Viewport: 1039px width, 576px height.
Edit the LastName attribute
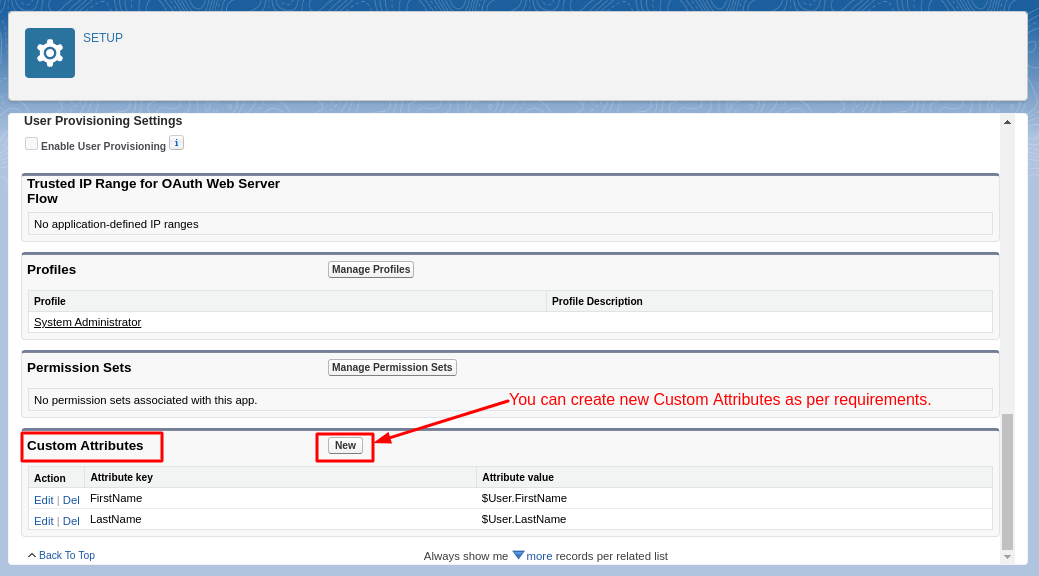tap(44, 520)
